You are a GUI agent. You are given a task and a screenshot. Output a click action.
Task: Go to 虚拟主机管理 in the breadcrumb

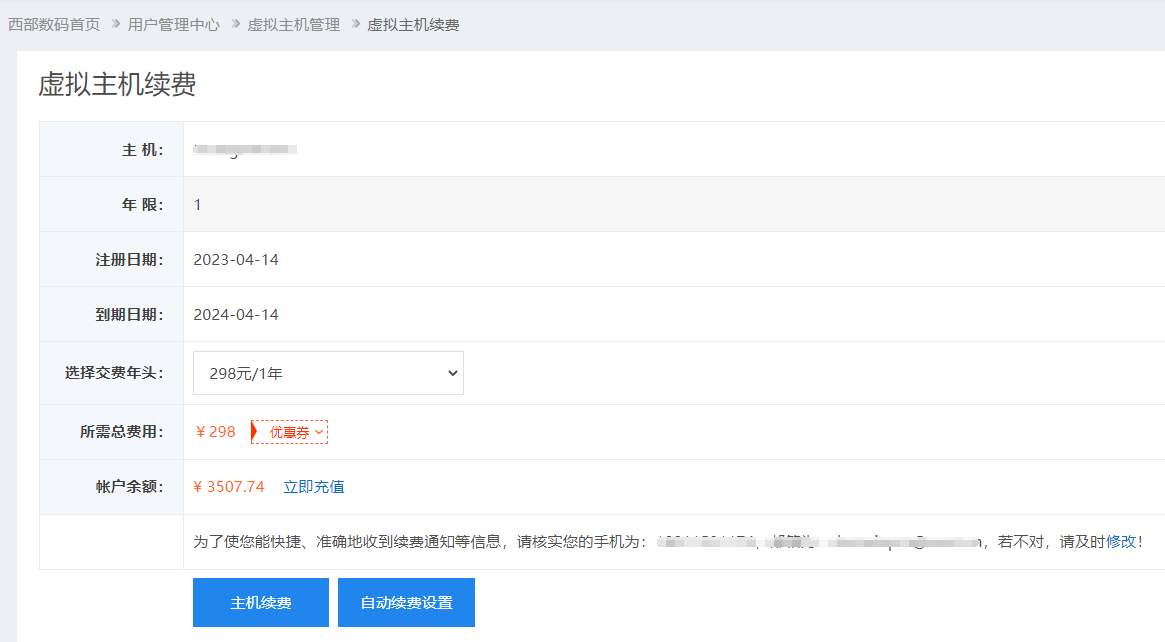(x=294, y=25)
